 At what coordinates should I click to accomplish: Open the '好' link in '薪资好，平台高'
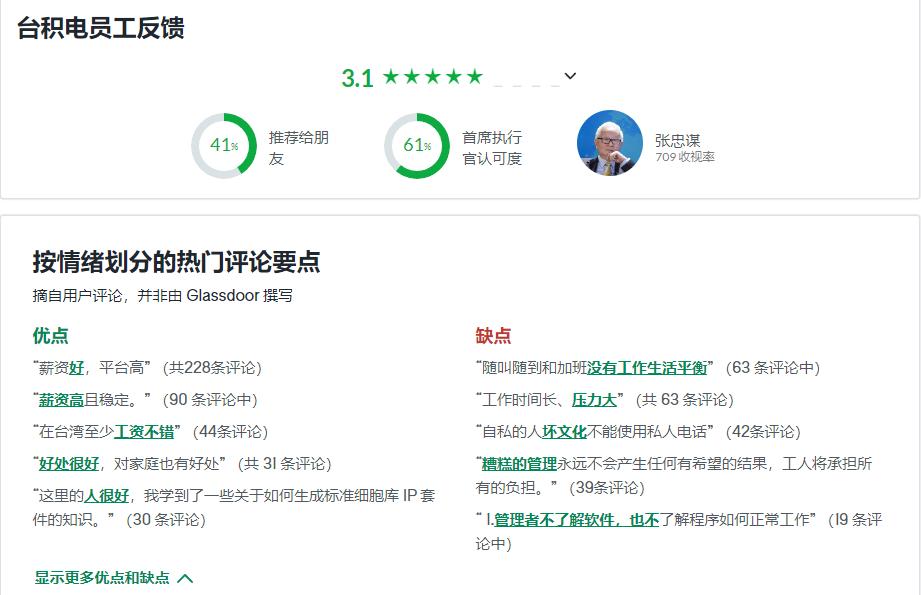(x=76, y=368)
